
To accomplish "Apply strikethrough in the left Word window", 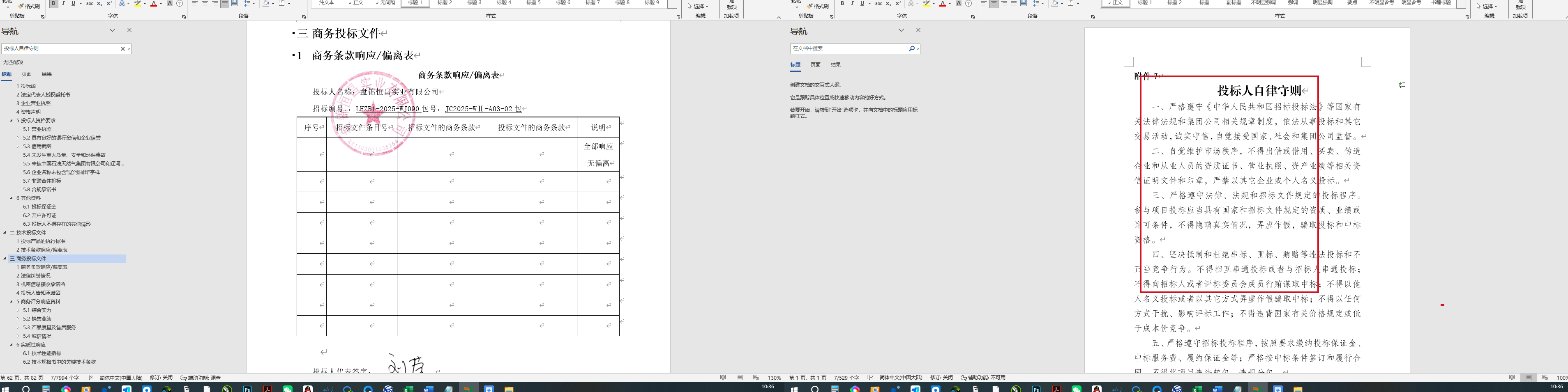I will [x=90, y=4].
